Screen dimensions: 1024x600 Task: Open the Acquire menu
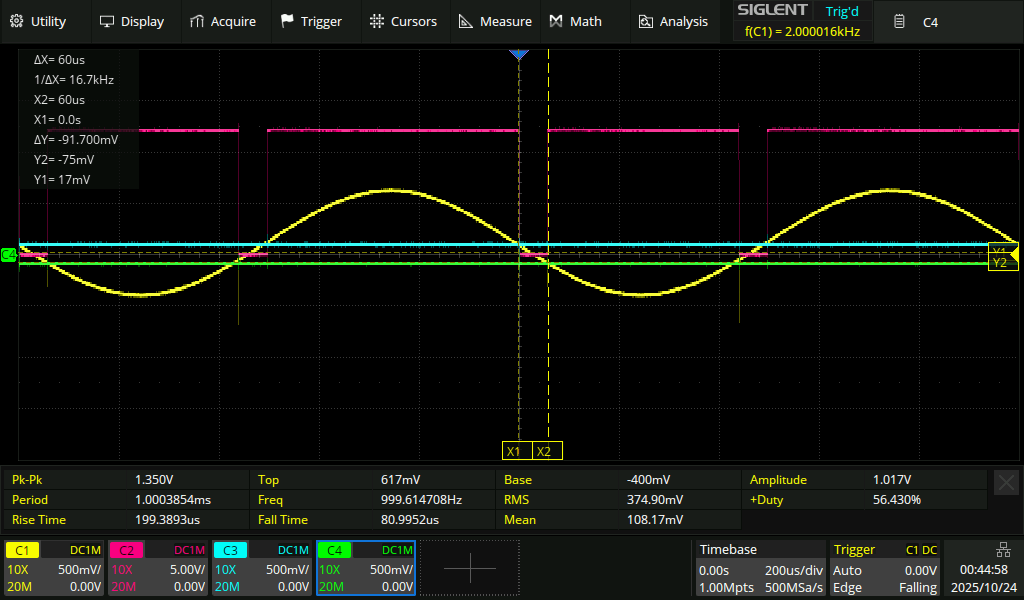click(x=222, y=21)
